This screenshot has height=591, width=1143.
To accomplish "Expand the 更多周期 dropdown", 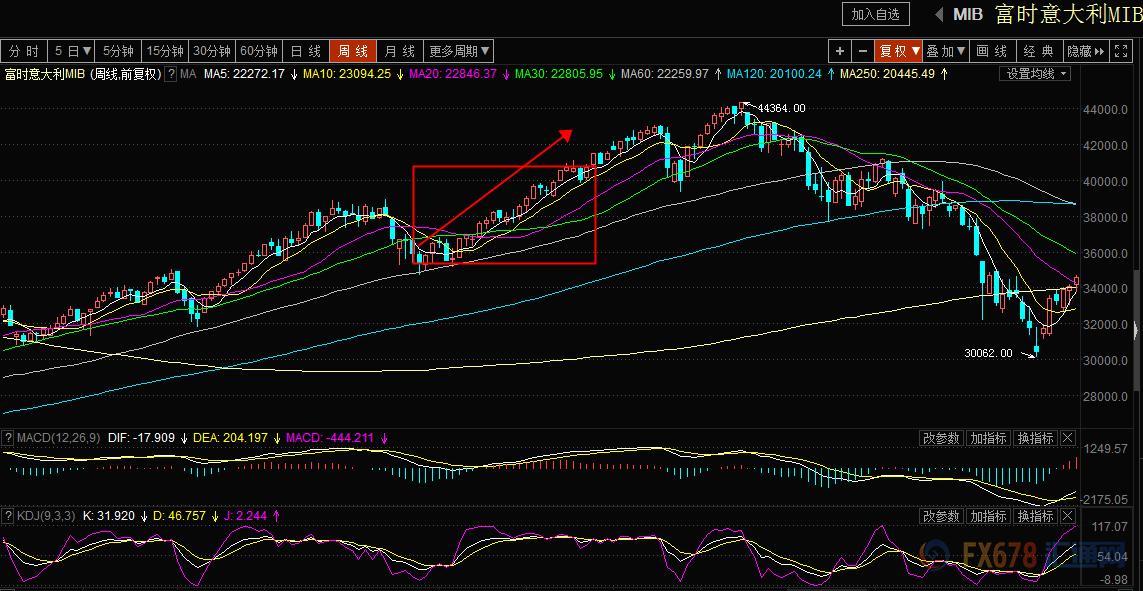I will coord(459,51).
